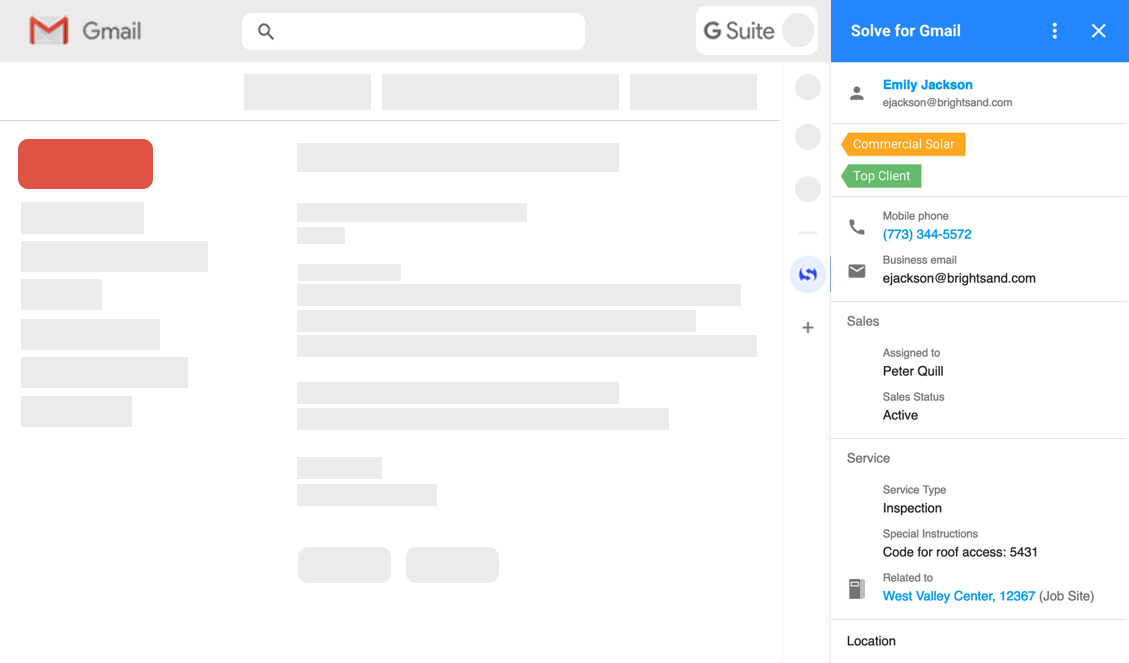Click the Location section heading
Image resolution: width=1129 pixels, height=663 pixels.
tap(871, 641)
